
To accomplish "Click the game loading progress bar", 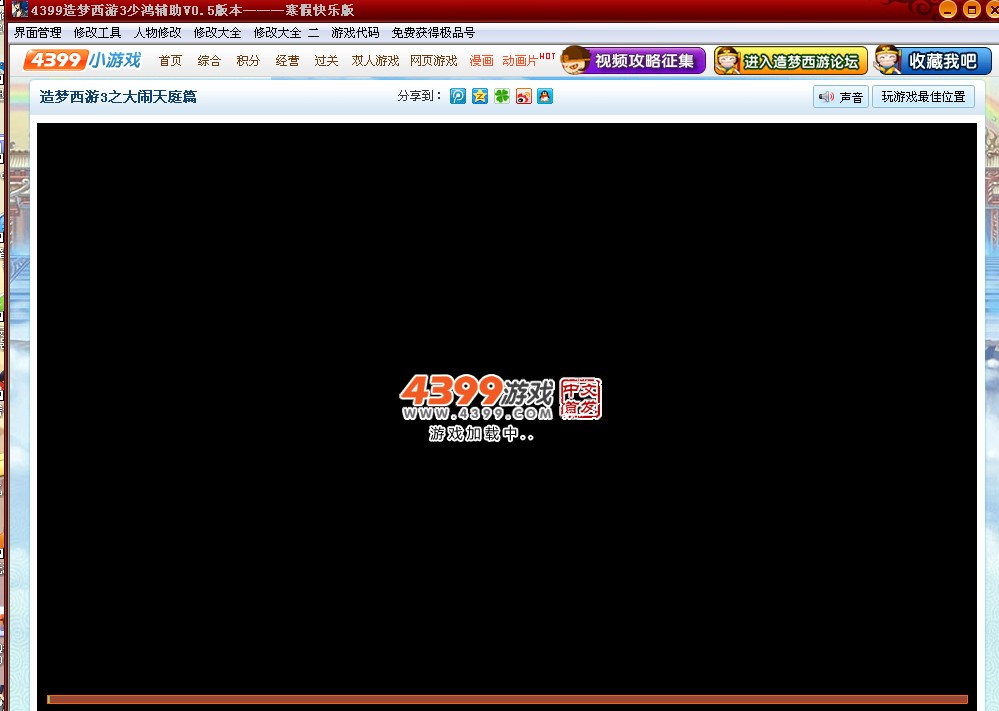I will [508, 700].
